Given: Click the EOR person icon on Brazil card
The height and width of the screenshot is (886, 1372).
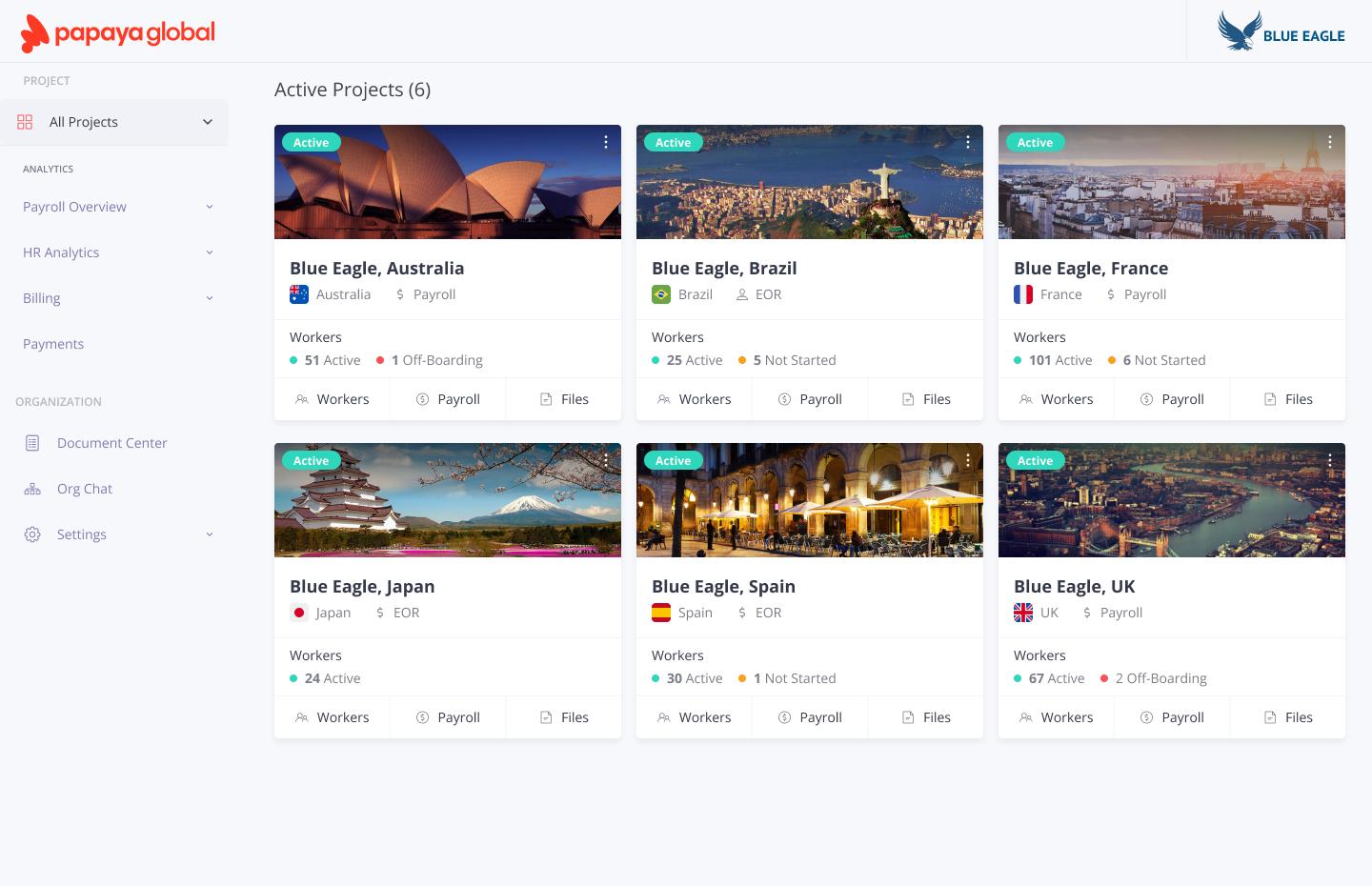Looking at the screenshot, I should click(741, 294).
